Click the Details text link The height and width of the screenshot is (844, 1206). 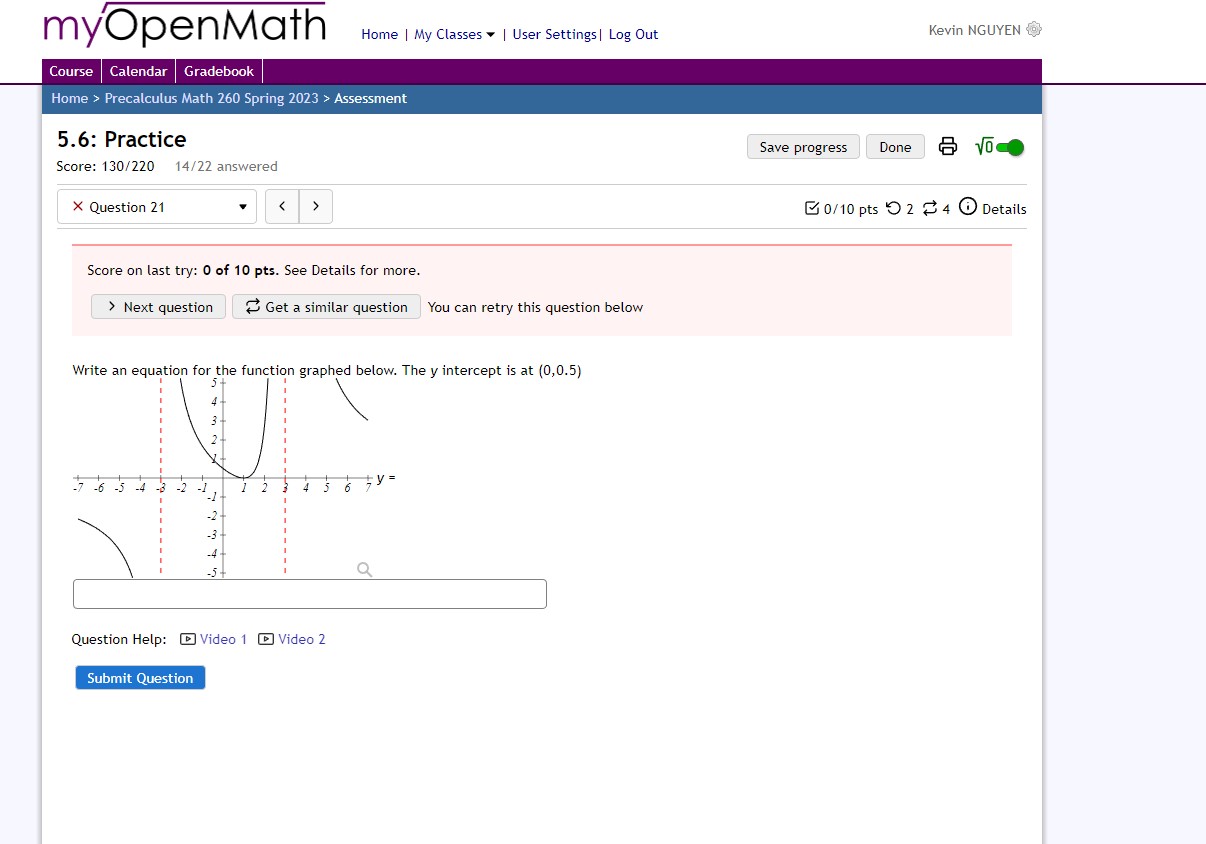click(x=1004, y=209)
